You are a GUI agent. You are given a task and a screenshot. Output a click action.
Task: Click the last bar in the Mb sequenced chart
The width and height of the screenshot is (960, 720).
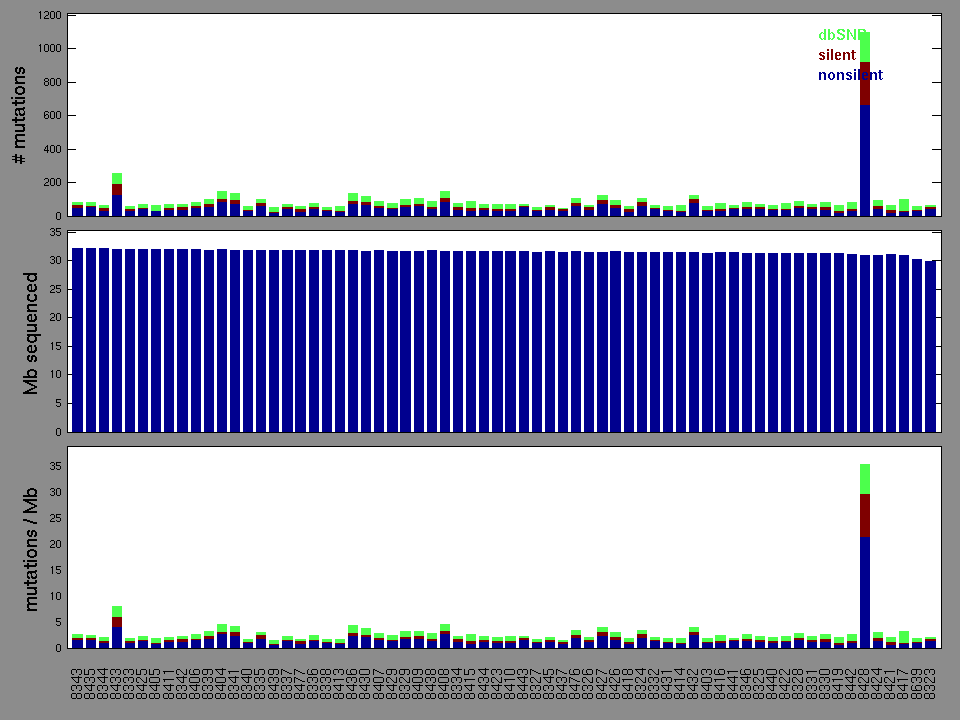(931, 346)
